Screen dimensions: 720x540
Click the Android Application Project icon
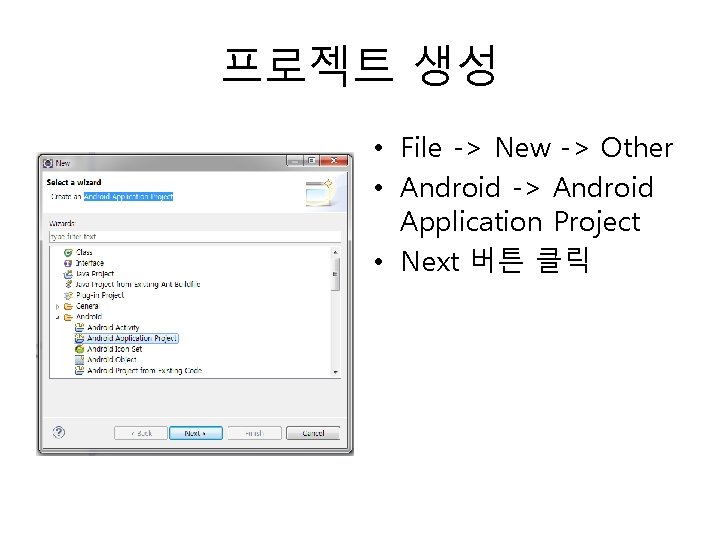[x=79, y=338]
